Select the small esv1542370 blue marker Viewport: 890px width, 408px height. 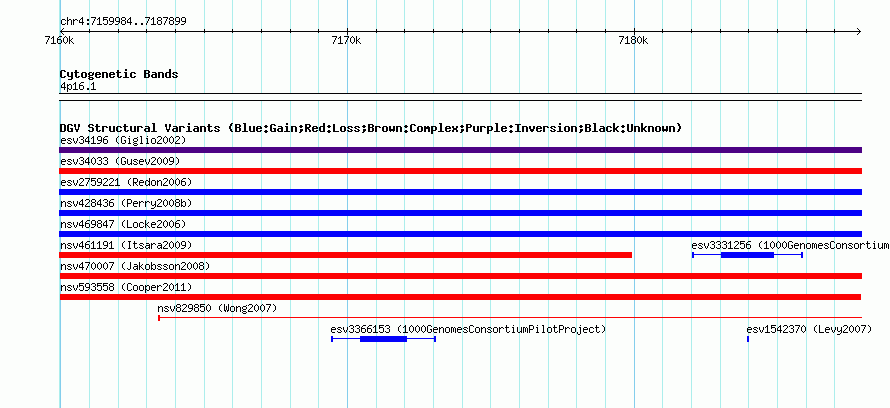[x=748, y=339]
